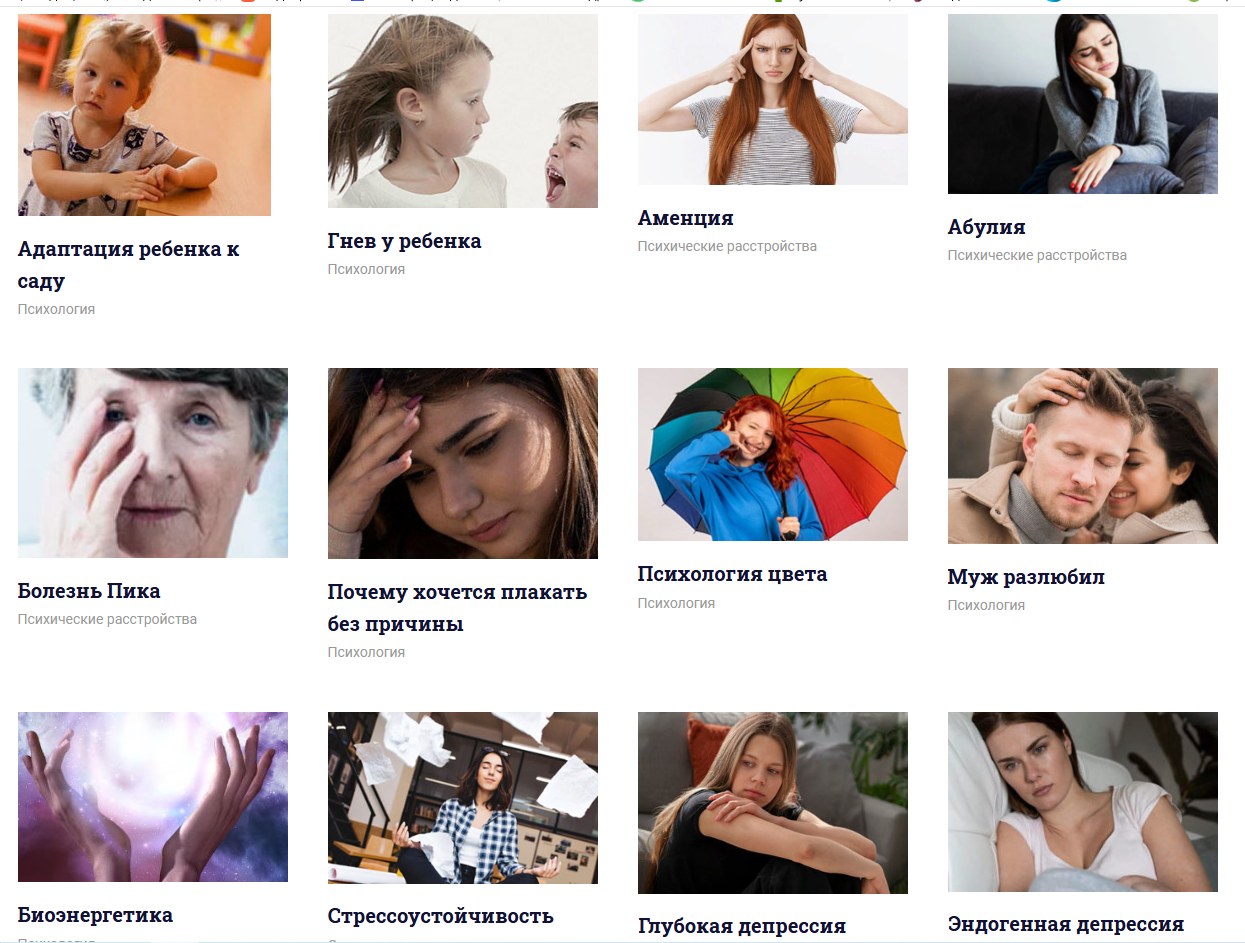The width and height of the screenshot is (1245, 943).
Task: Click the glowing hands cosmic thumbnail
Action: click(153, 797)
